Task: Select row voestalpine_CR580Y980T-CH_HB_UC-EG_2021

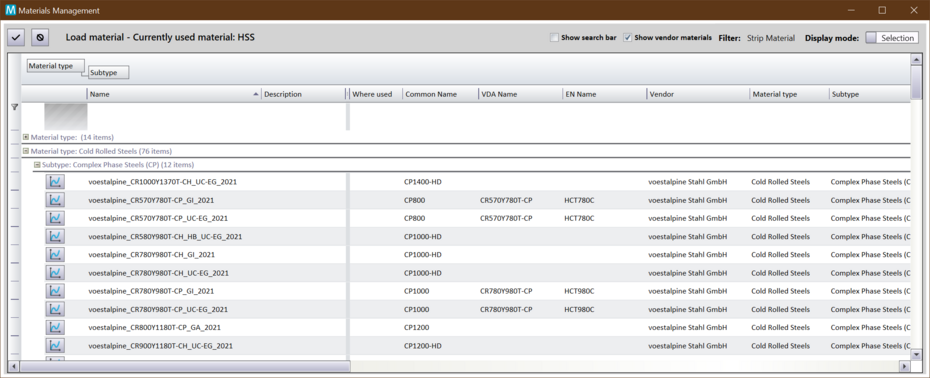Action: tap(466, 236)
